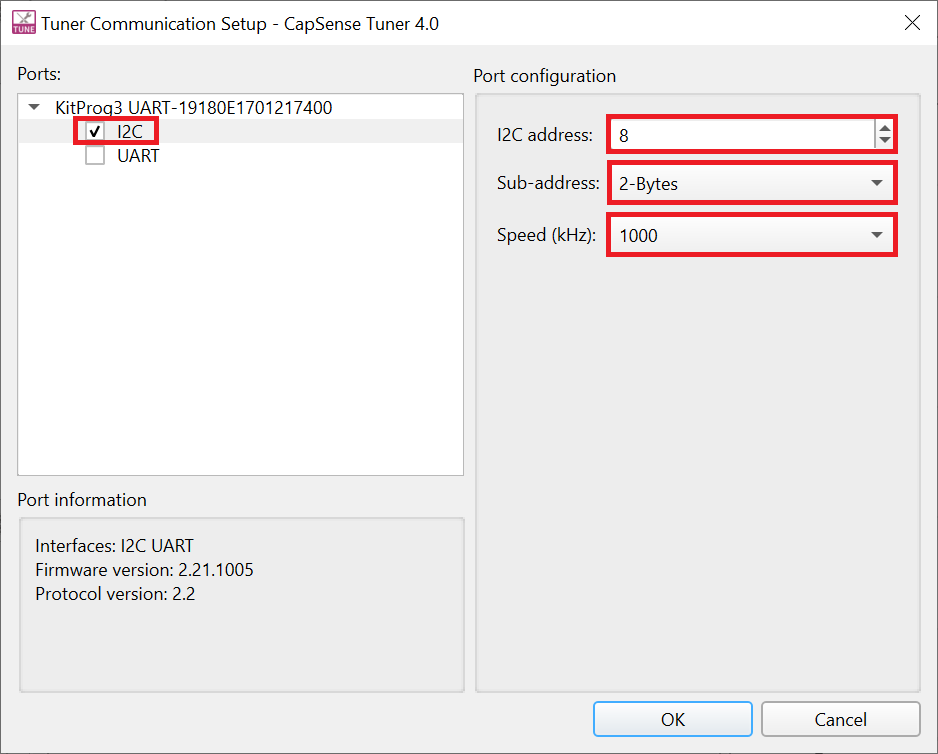Click the Cancel button
This screenshot has width=938, height=754.
pos(840,719)
